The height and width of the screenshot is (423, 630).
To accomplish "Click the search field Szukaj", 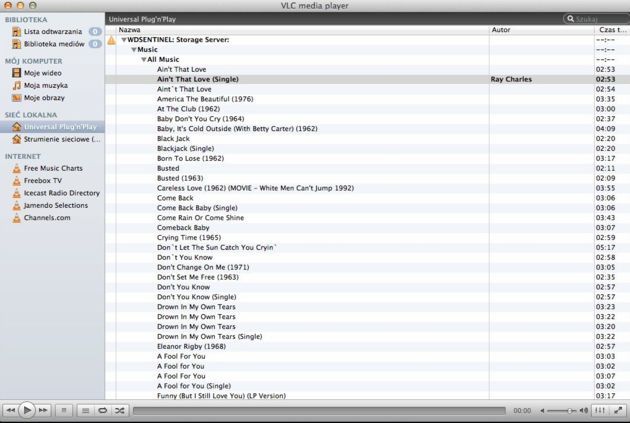I will click(x=596, y=19).
